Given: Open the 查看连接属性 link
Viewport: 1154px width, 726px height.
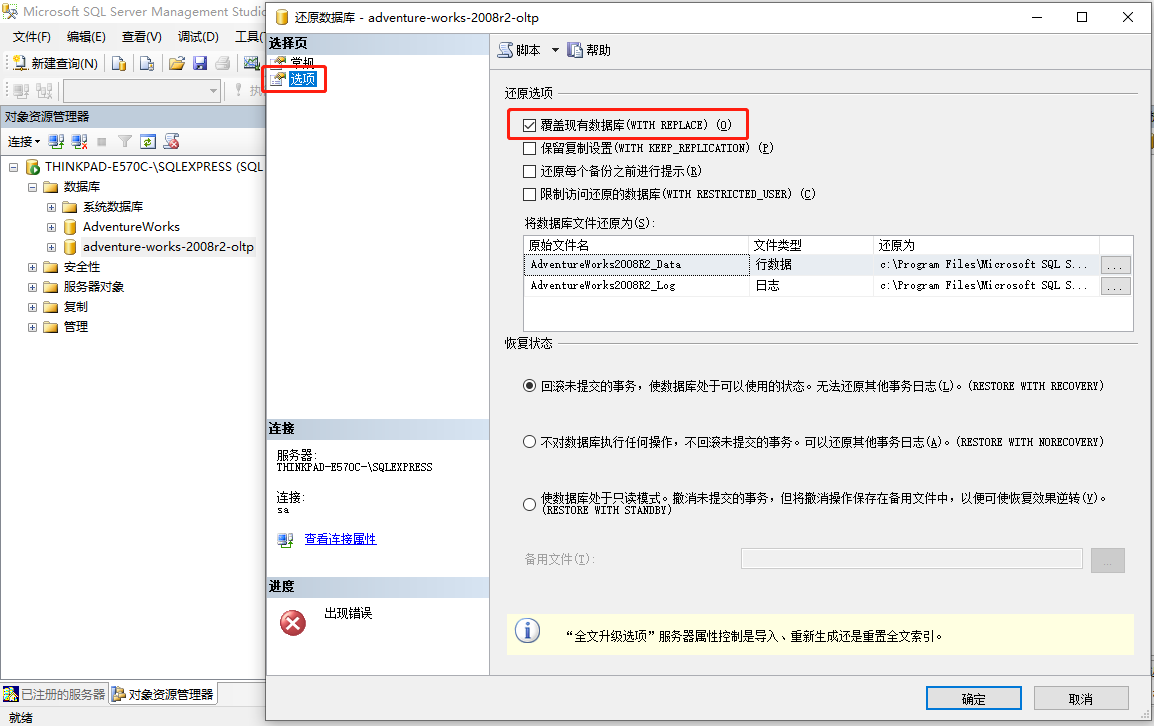Looking at the screenshot, I should (x=340, y=539).
